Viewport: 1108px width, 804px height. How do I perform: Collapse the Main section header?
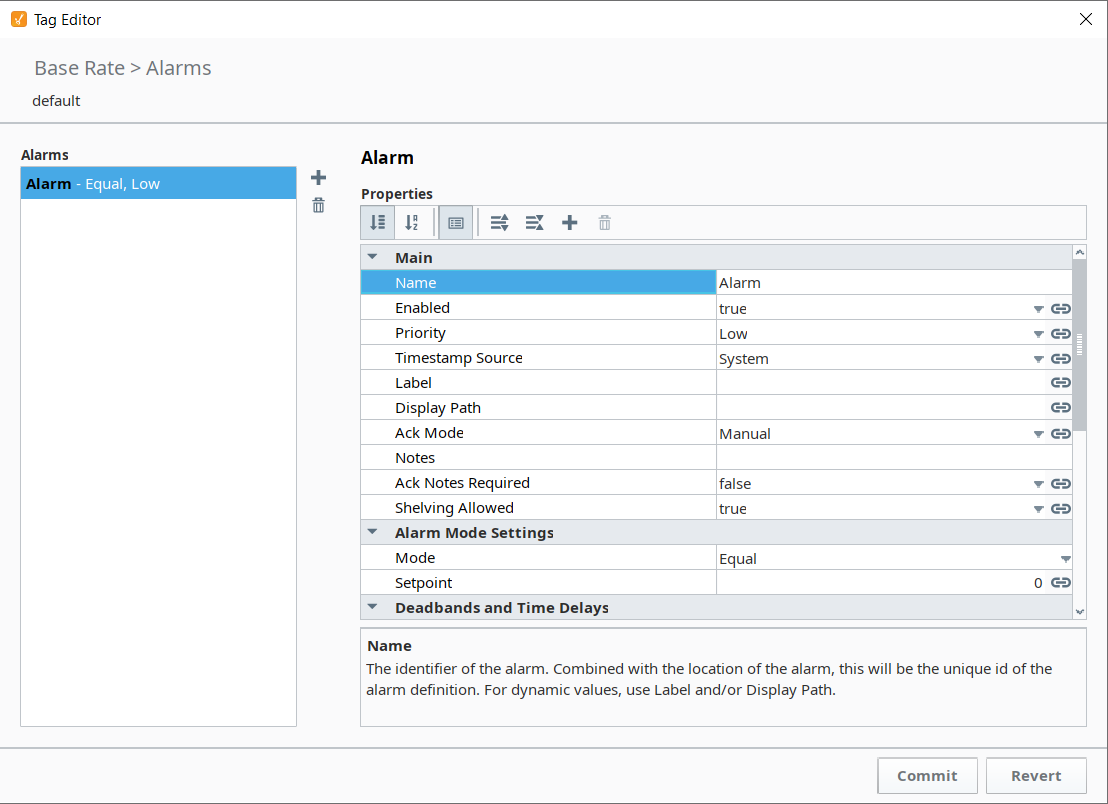(372, 257)
